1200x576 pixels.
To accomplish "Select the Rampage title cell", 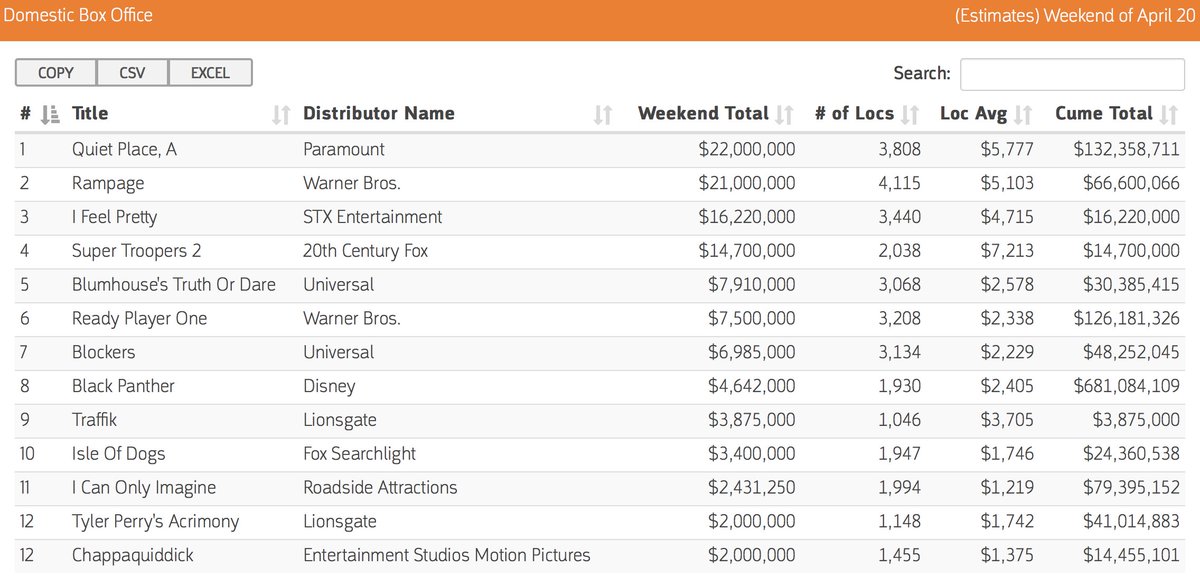I will (108, 184).
